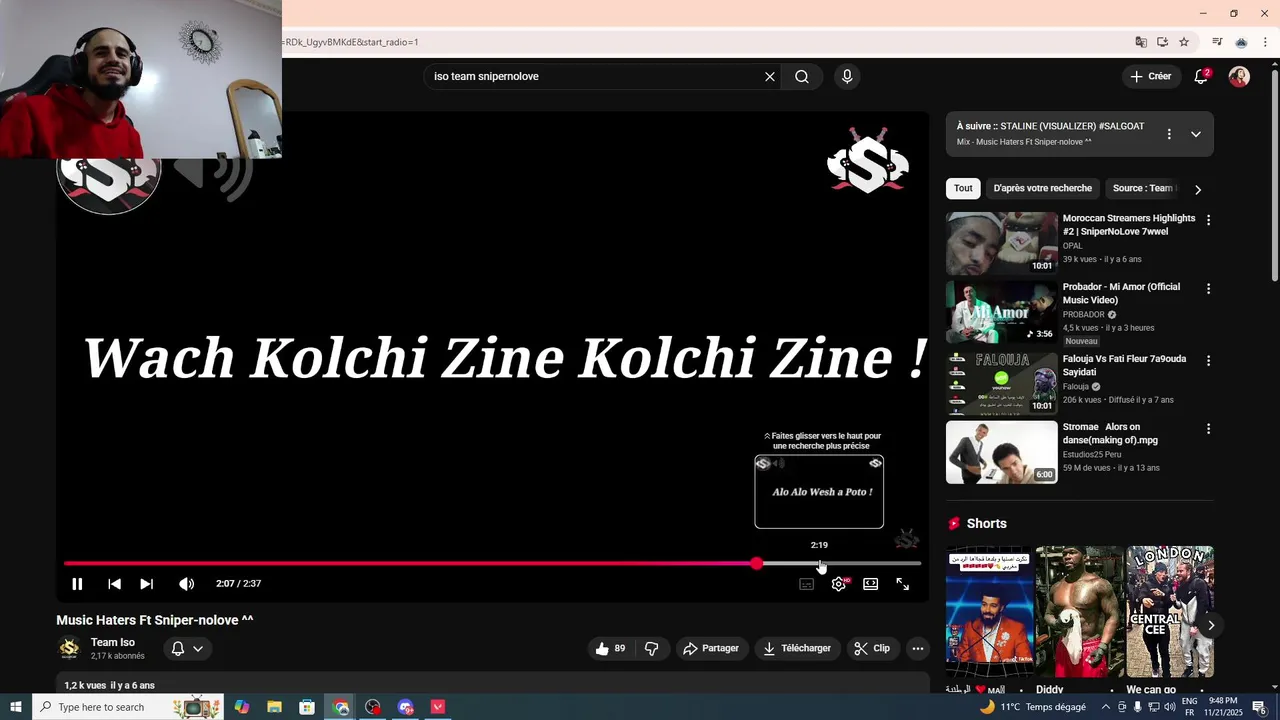Pause the video playback
Screen dimensions: 1280x720
(x=77, y=584)
